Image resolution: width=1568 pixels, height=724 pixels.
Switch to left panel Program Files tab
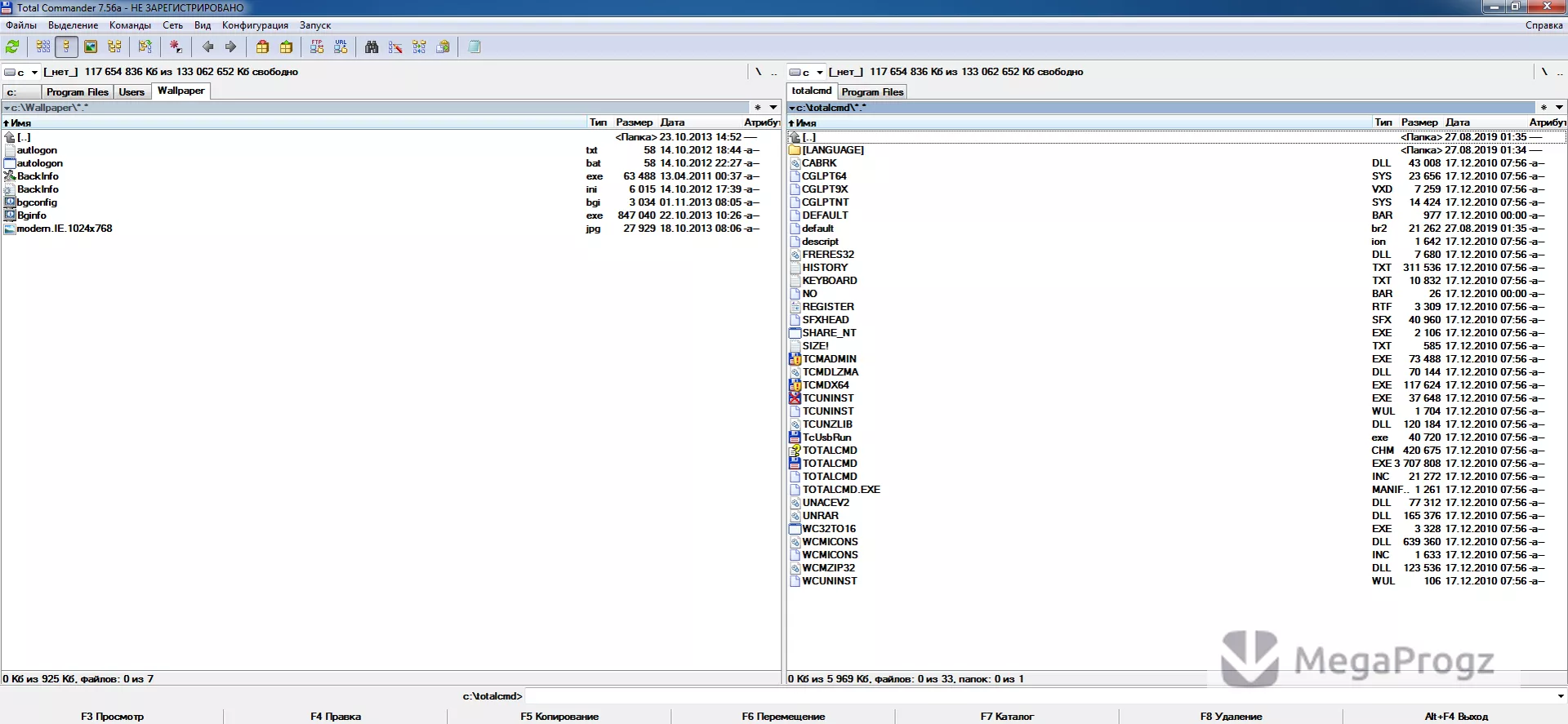[78, 92]
